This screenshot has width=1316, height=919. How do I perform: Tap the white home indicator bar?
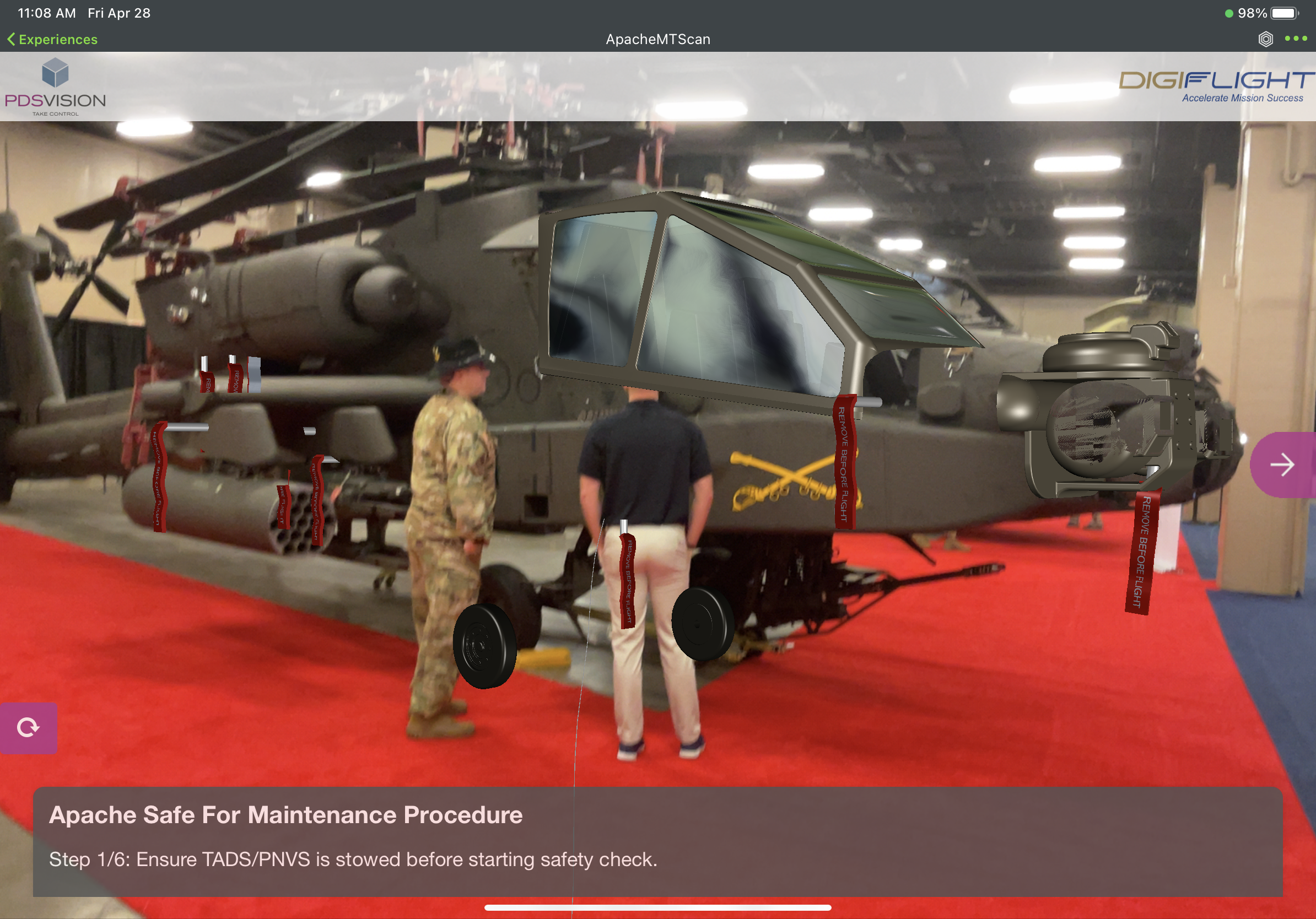(x=657, y=907)
